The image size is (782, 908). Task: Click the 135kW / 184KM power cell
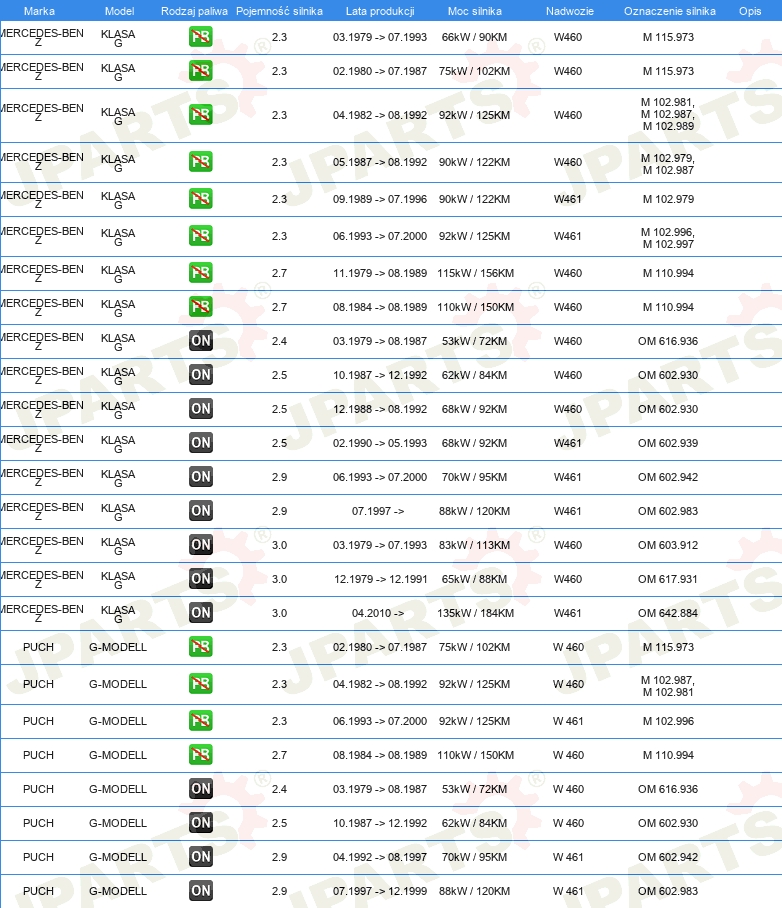click(x=475, y=613)
